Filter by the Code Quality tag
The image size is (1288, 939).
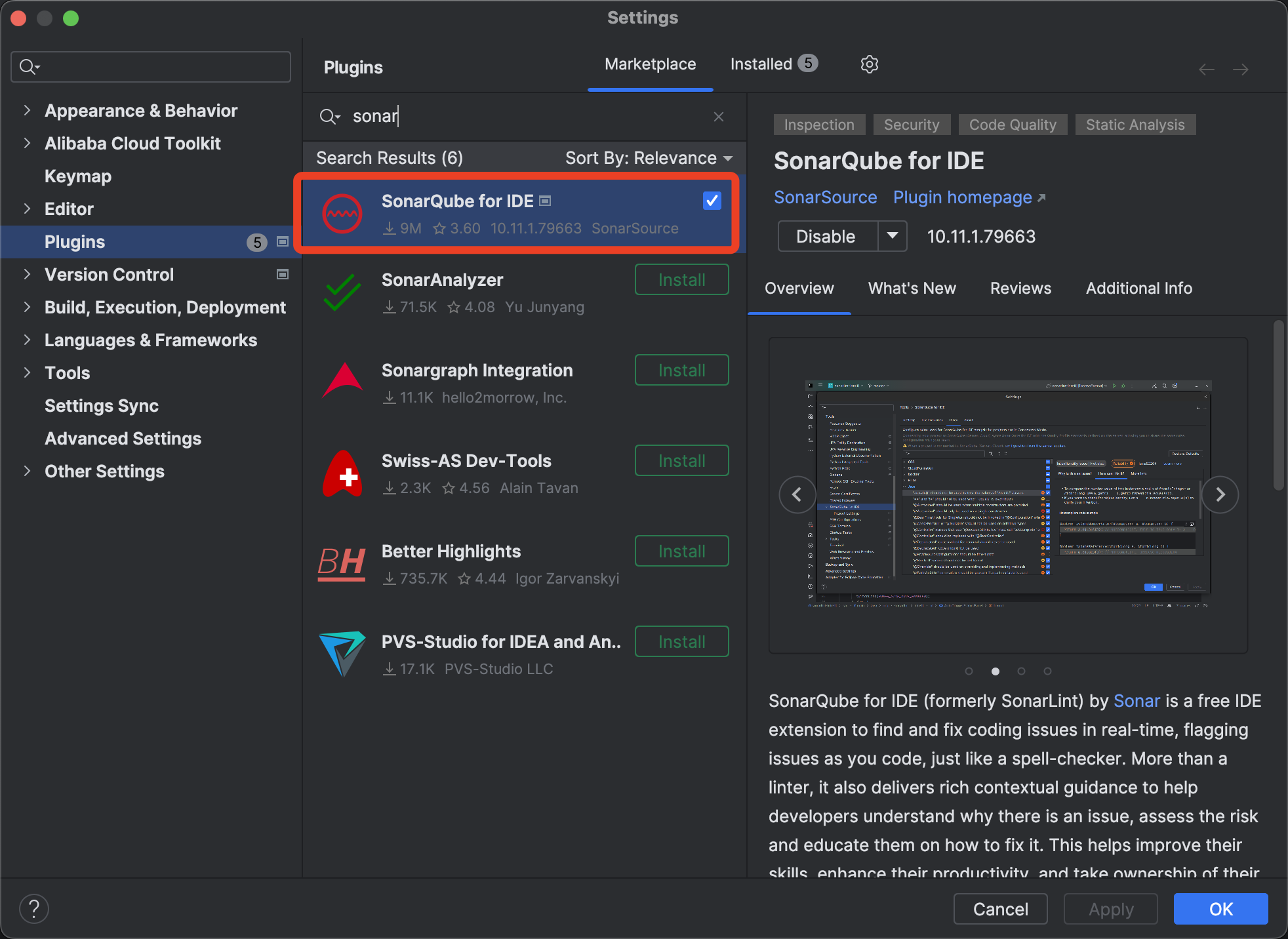1013,125
